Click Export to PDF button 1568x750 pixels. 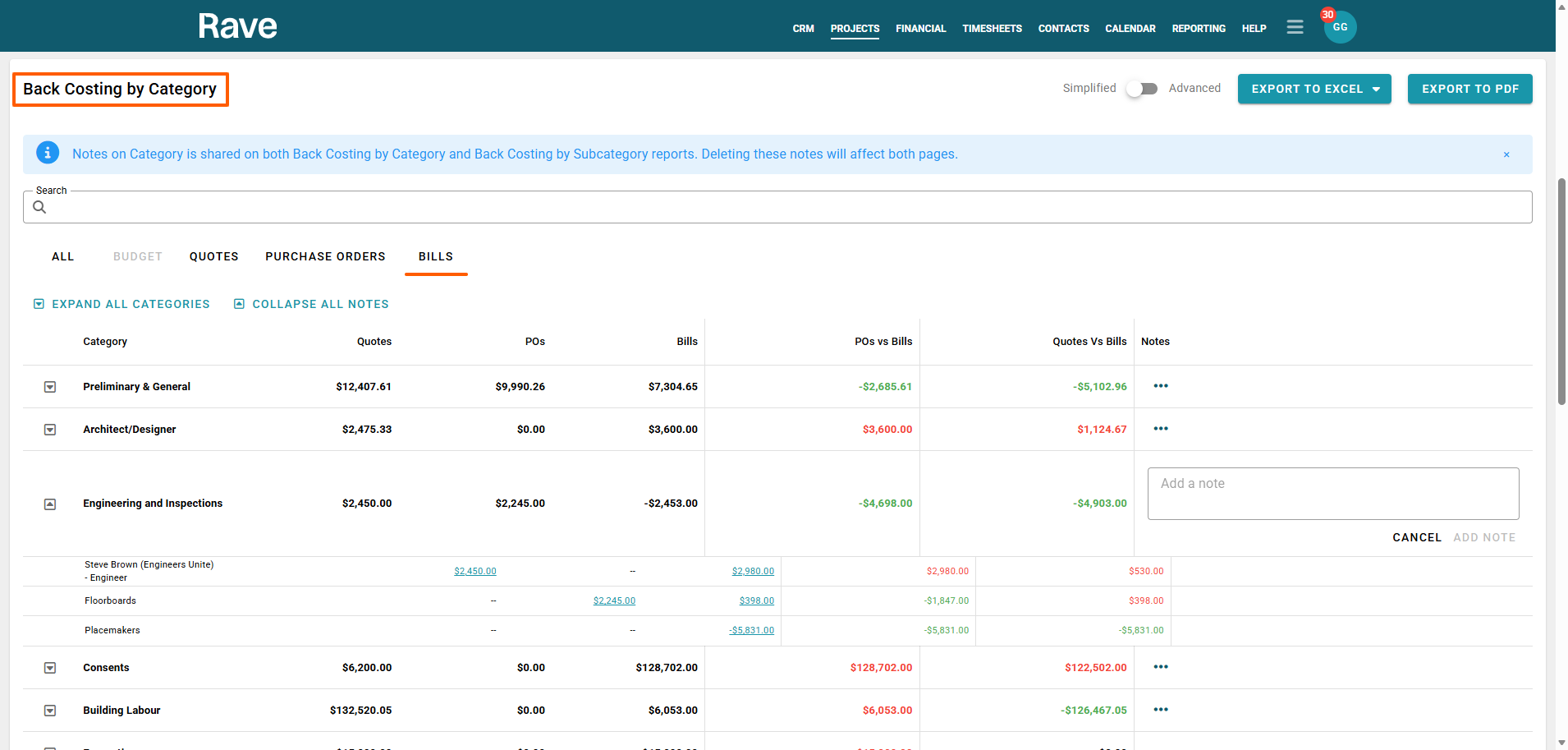(1469, 89)
